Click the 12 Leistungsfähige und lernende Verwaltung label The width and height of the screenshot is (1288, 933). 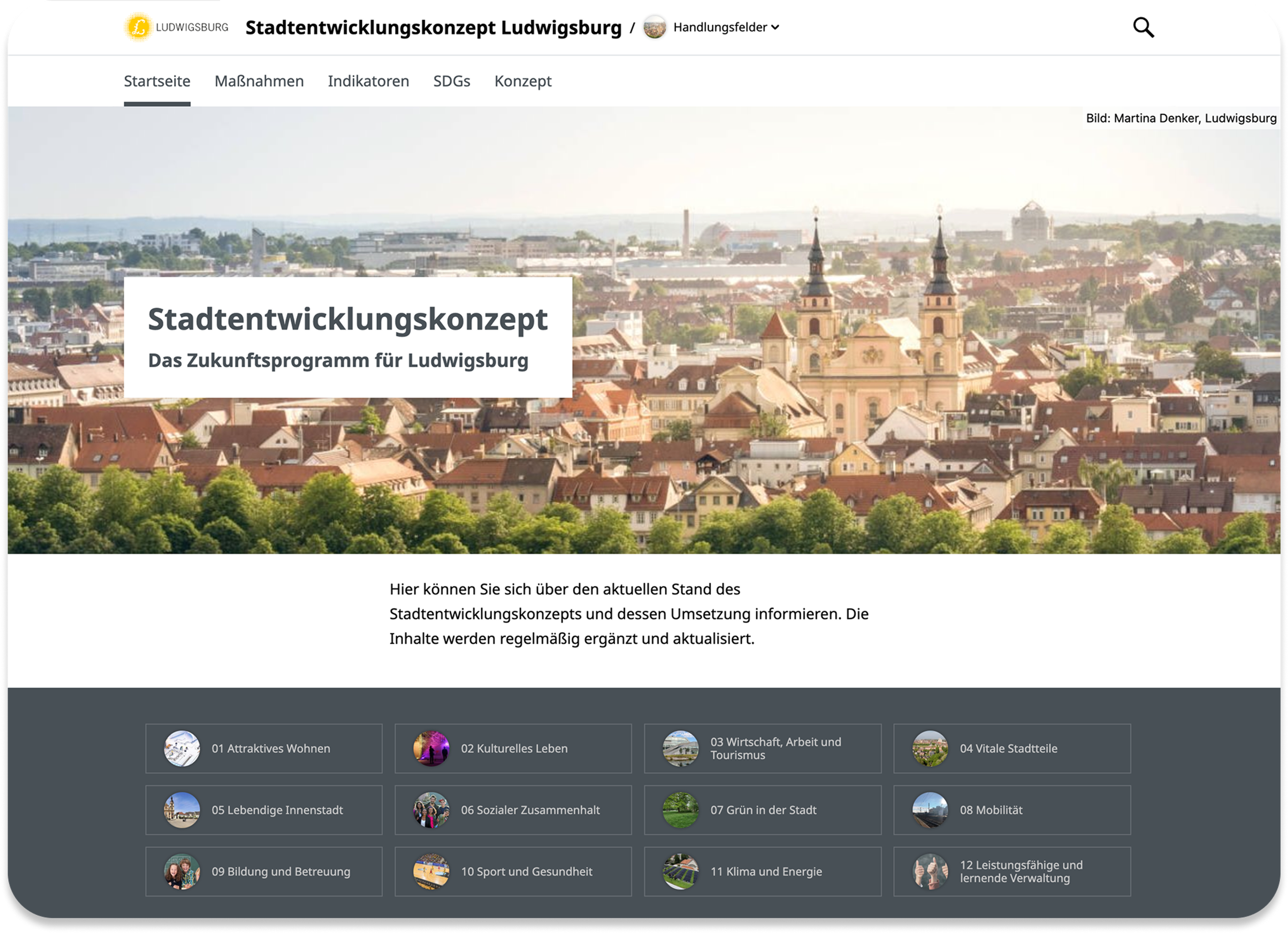tap(1021, 872)
